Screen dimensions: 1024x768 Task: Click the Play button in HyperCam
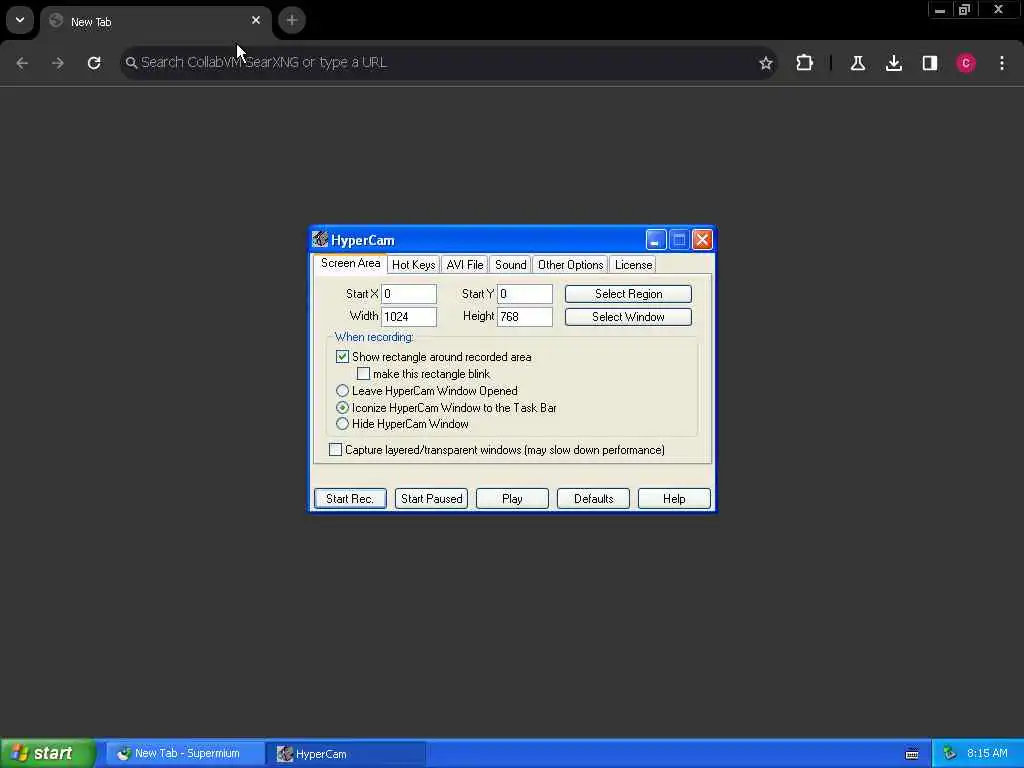click(512, 498)
